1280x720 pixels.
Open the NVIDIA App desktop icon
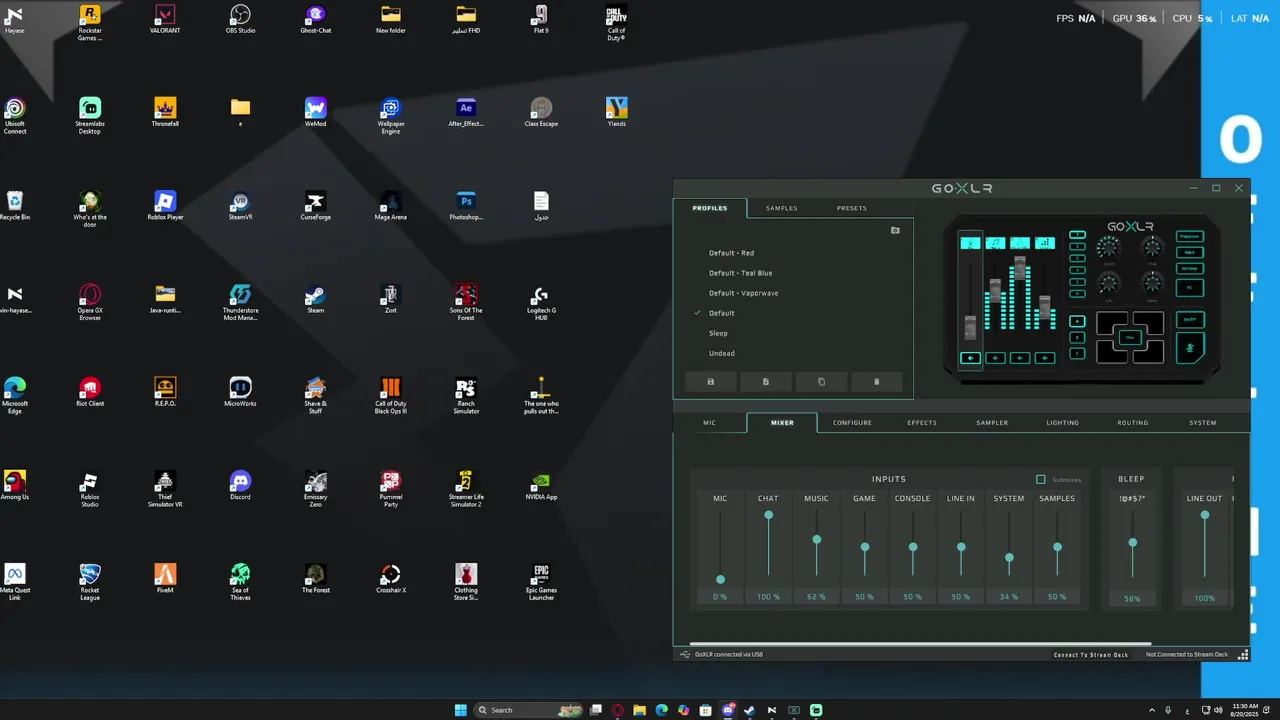(x=541, y=486)
